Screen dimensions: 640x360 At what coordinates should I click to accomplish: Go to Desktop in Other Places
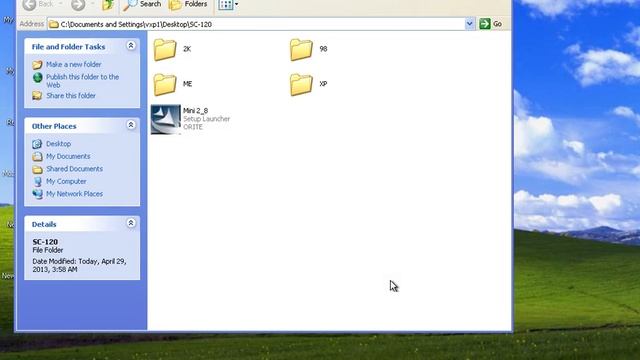coord(58,144)
